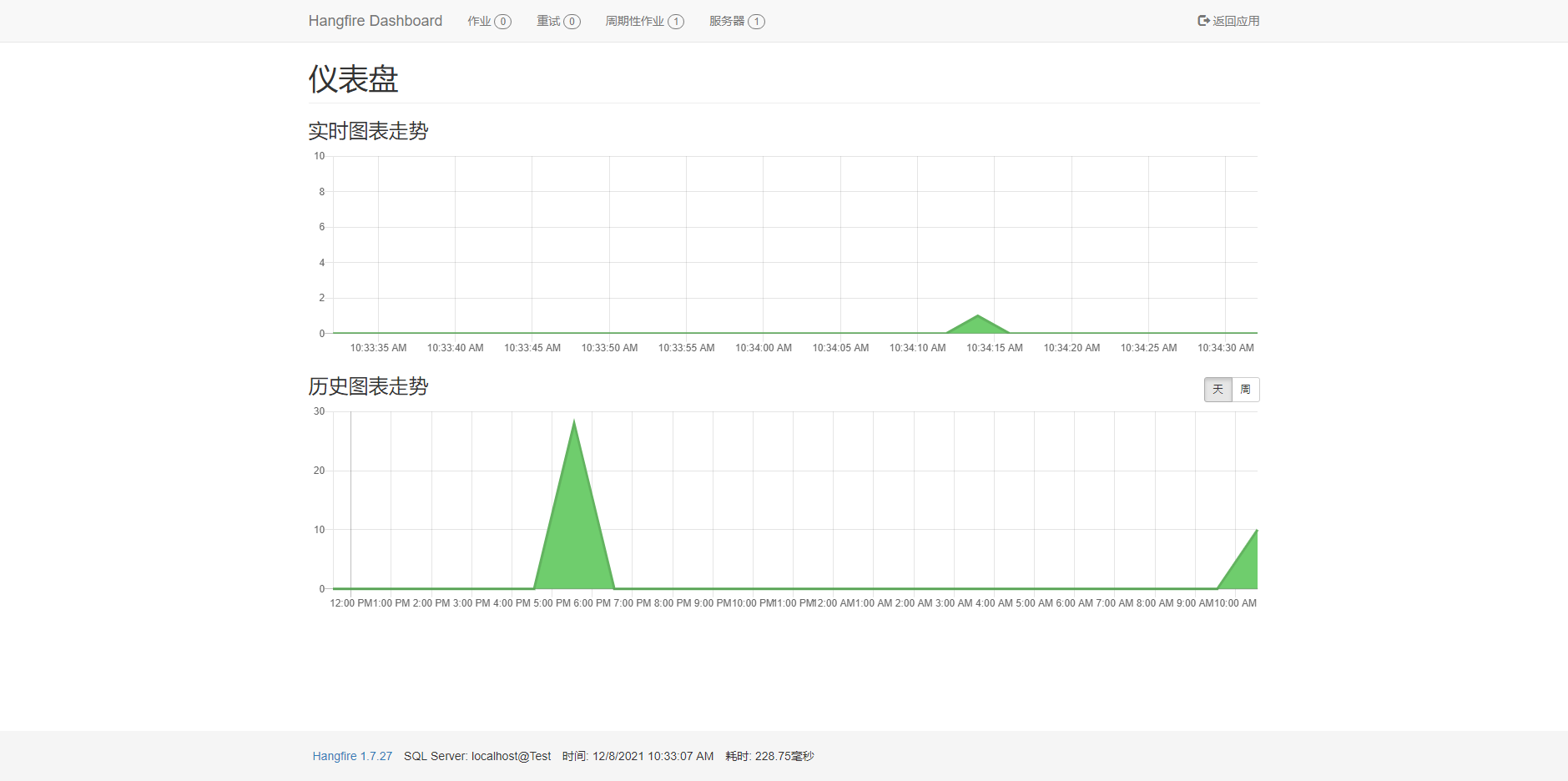Click the 12:00 PM history axis label
The image size is (1568, 781).
pos(350,603)
